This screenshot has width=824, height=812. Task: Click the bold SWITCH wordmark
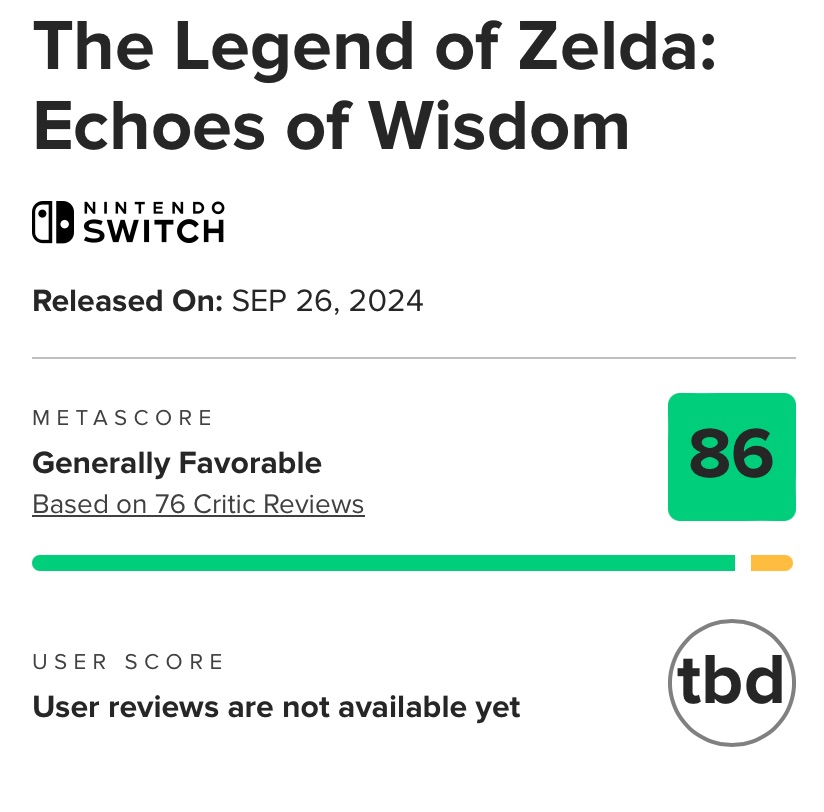[153, 232]
